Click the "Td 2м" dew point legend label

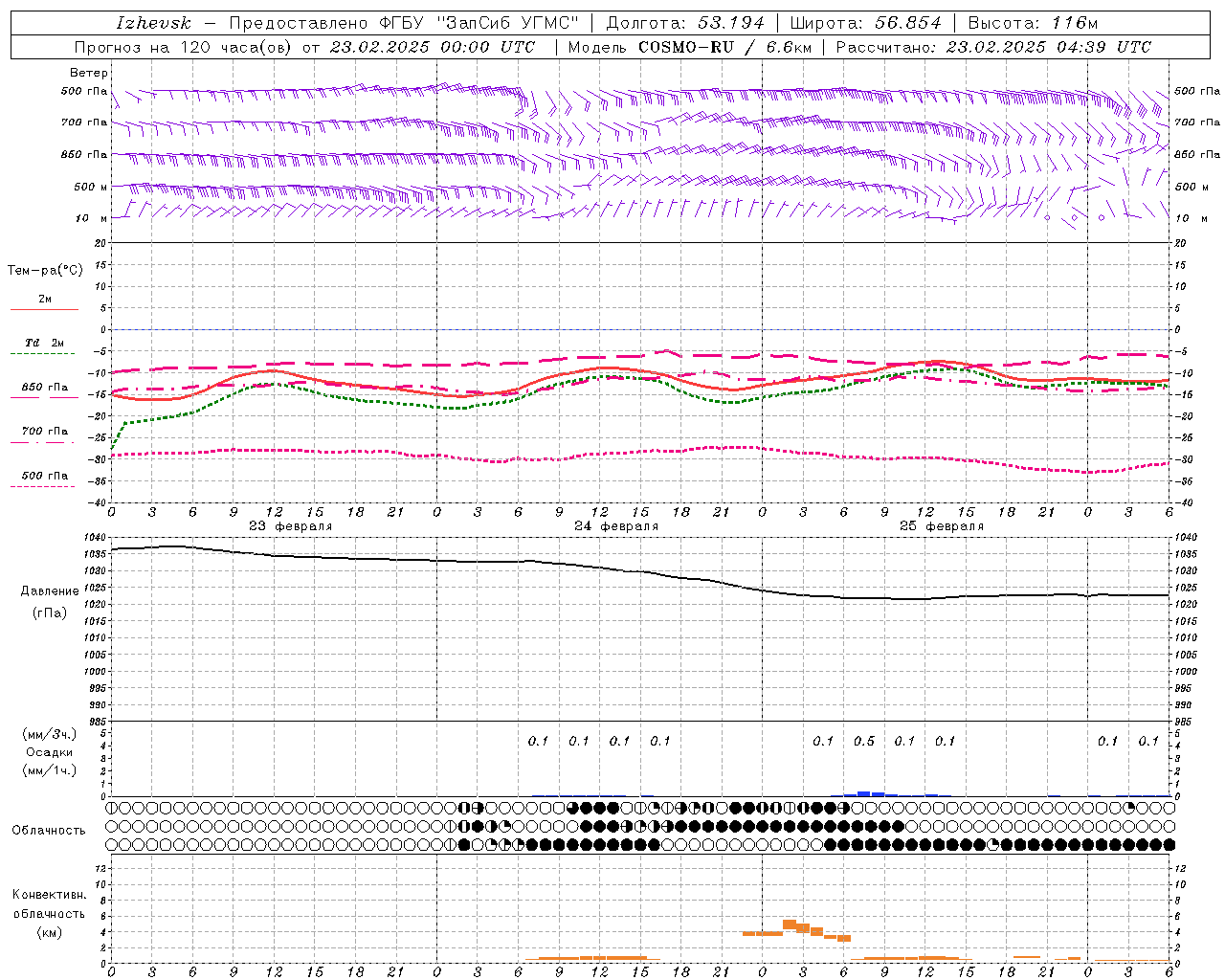(x=45, y=343)
